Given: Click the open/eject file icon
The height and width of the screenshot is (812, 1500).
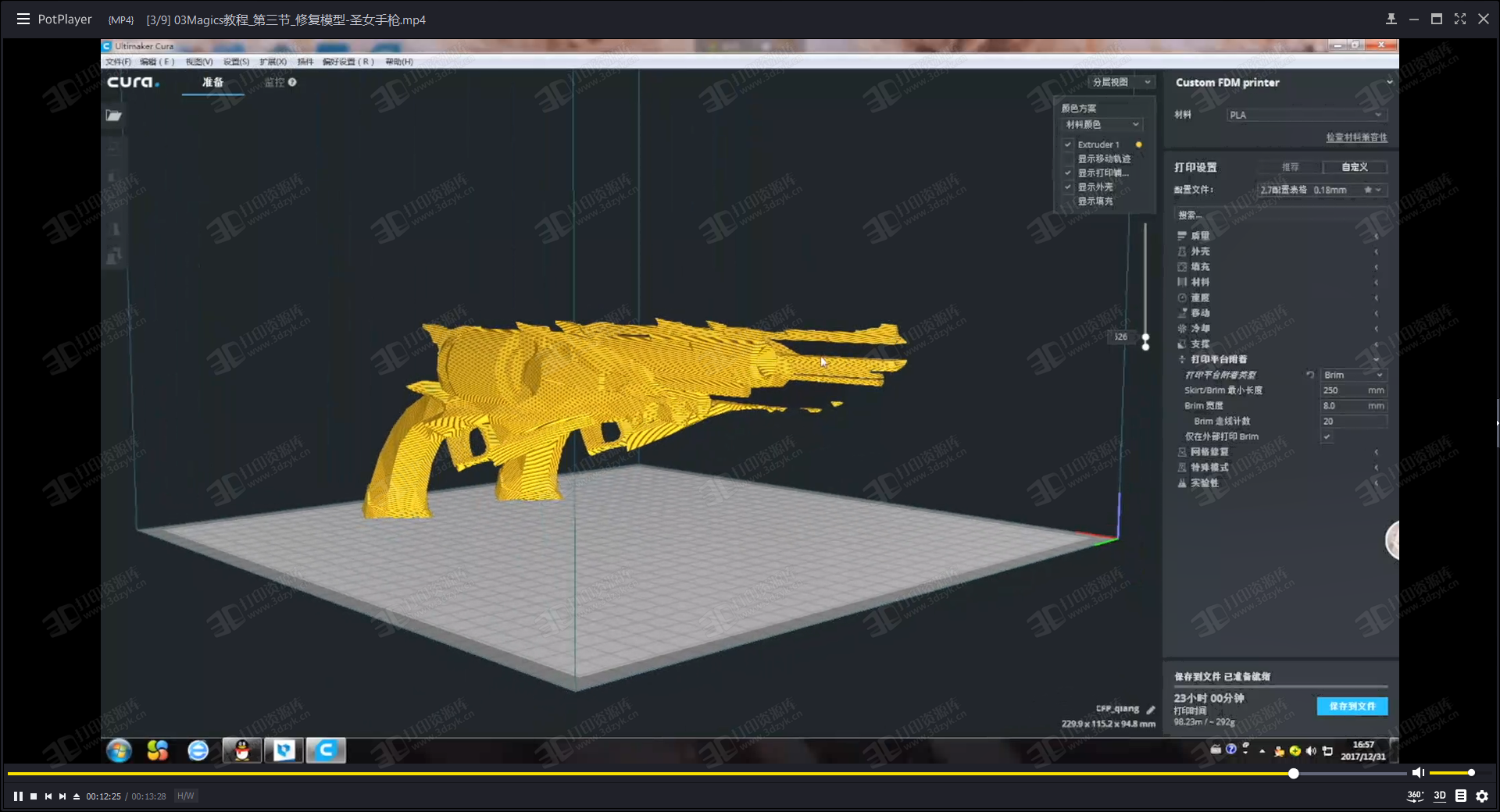Looking at the screenshot, I should click(x=77, y=796).
